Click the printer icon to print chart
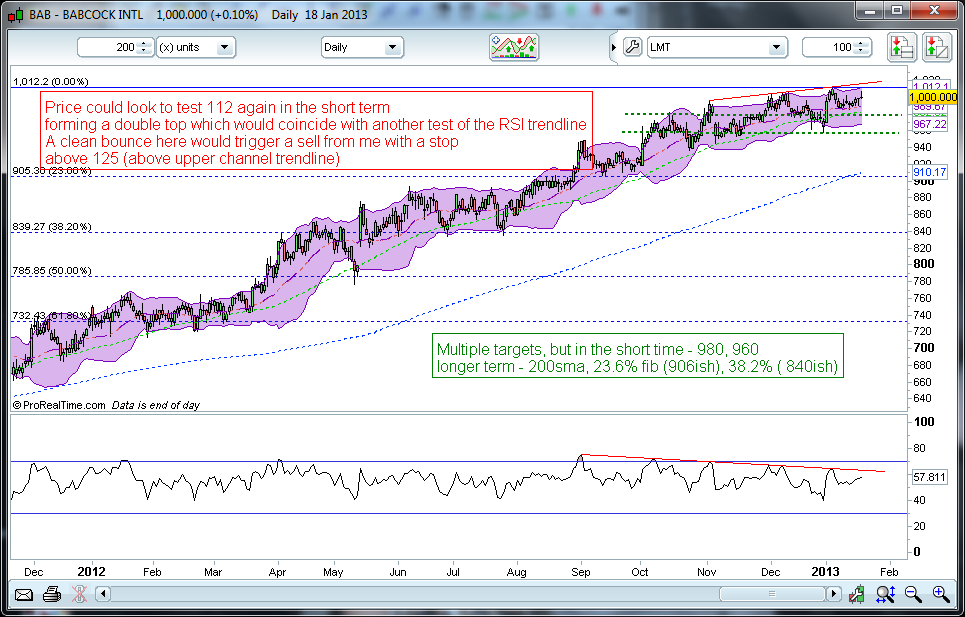965x617 pixels. (x=50, y=595)
